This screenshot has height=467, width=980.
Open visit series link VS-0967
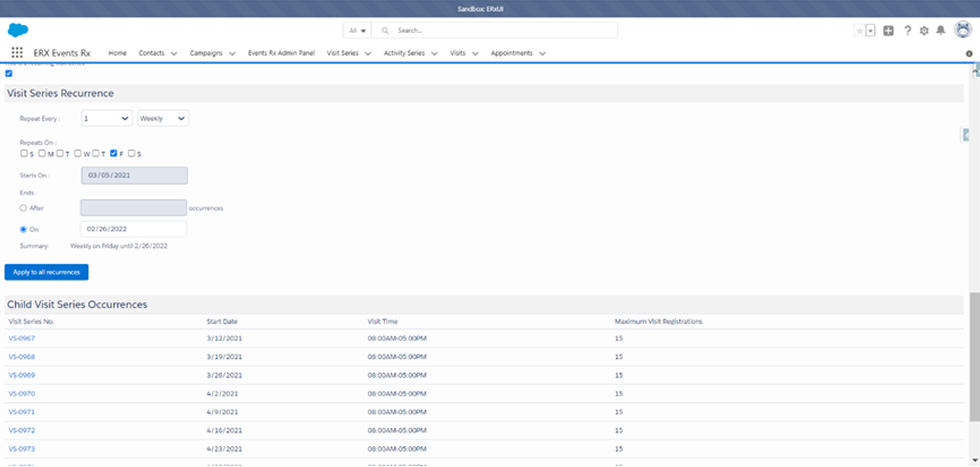pyautogui.click(x=22, y=339)
